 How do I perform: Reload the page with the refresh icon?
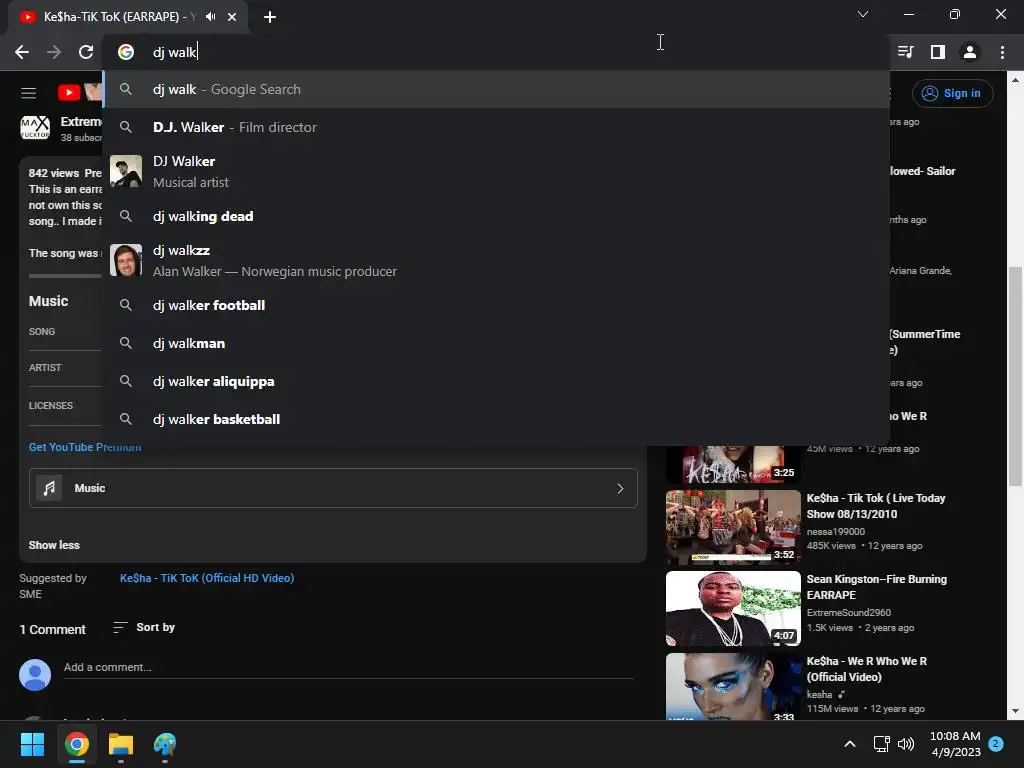click(x=86, y=52)
